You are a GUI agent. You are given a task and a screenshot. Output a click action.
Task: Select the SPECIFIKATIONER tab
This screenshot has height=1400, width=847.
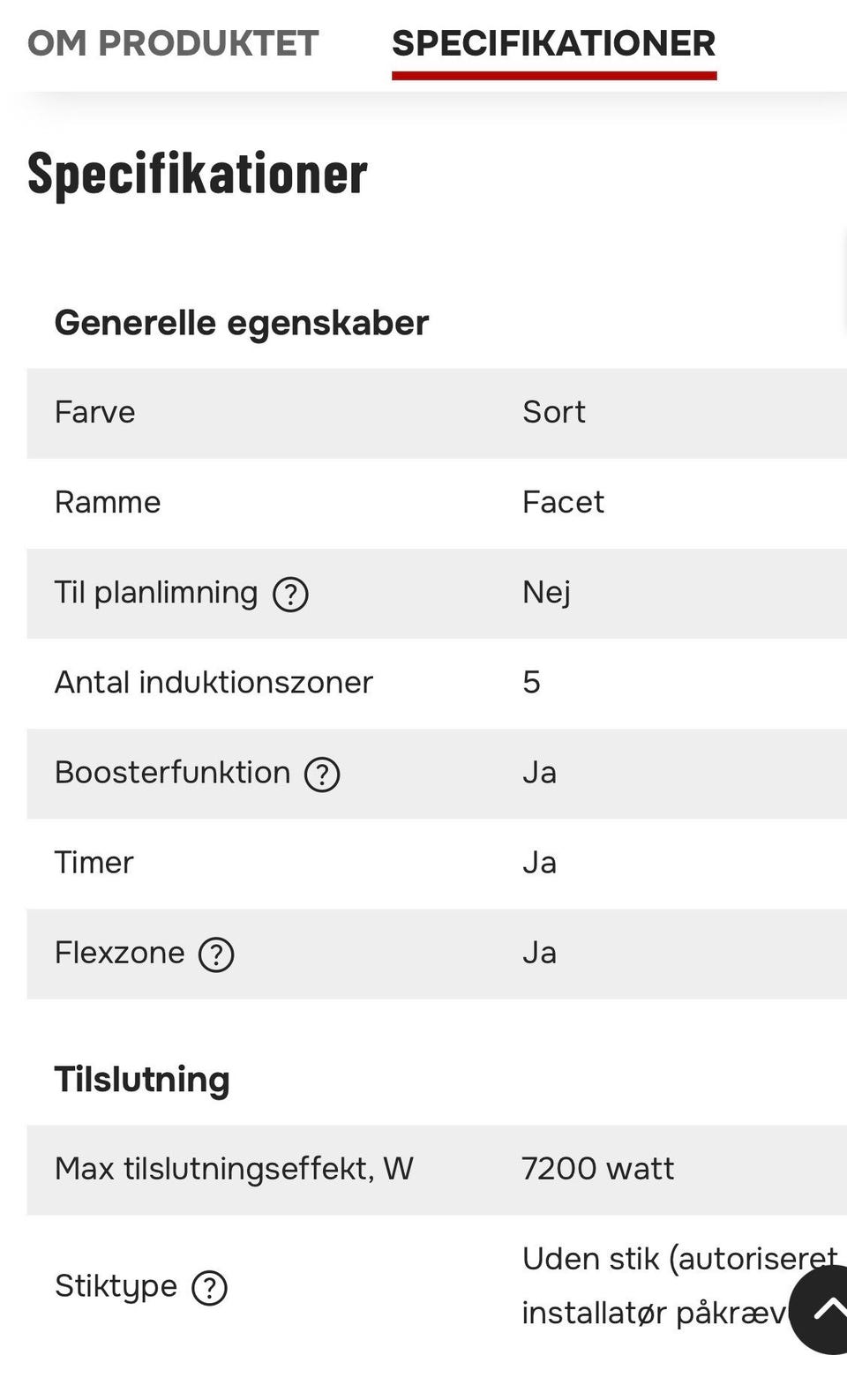click(554, 43)
